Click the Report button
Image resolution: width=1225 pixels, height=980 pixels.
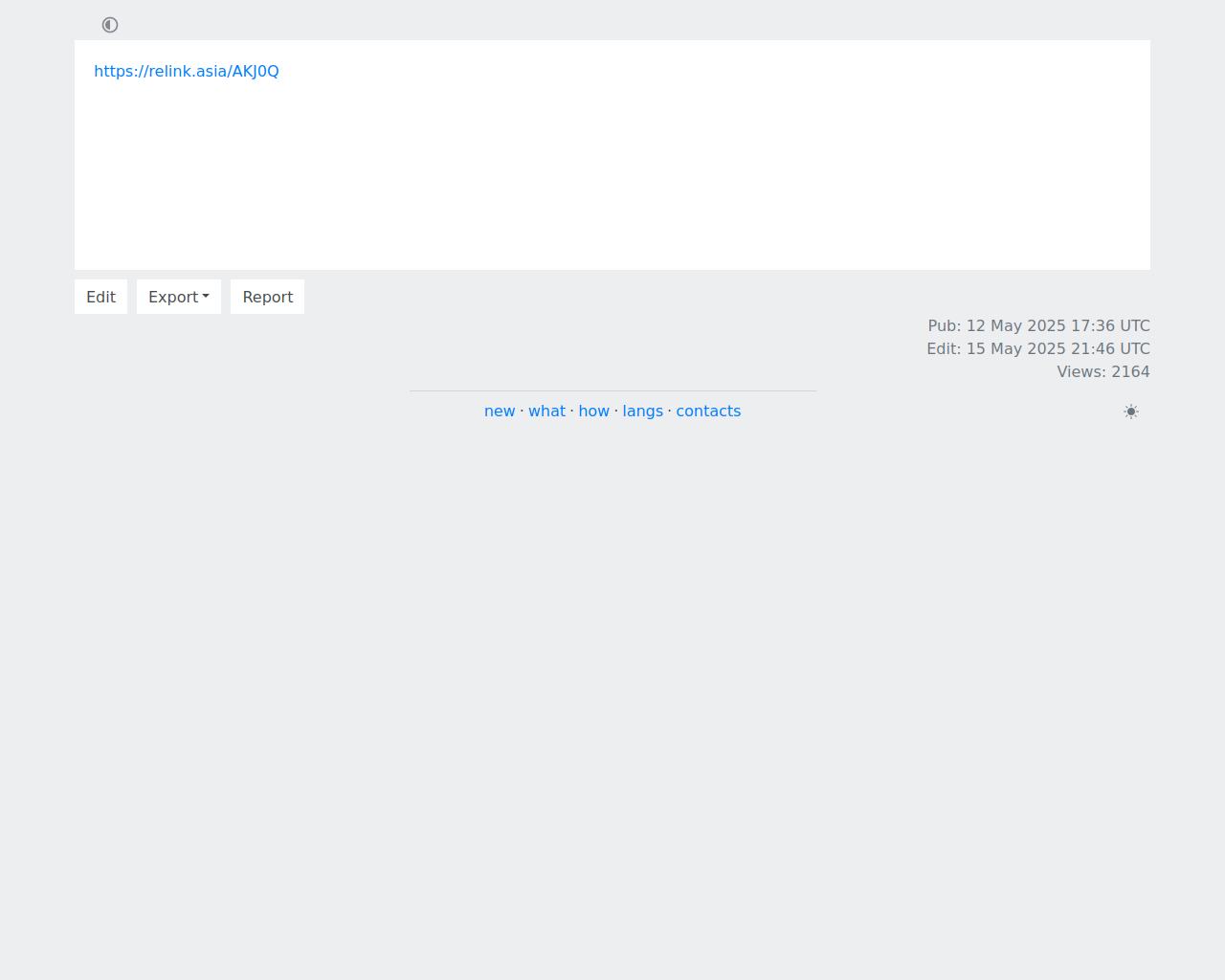(x=268, y=297)
